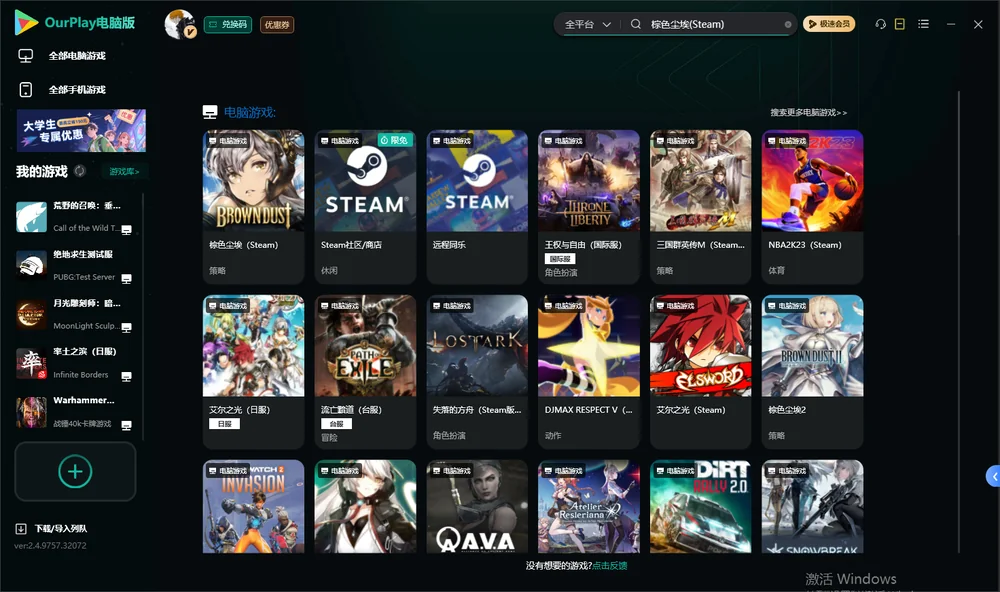Open the Overwatch 2 Invasion card
This screenshot has height=592, width=1000.
click(253, 507)
